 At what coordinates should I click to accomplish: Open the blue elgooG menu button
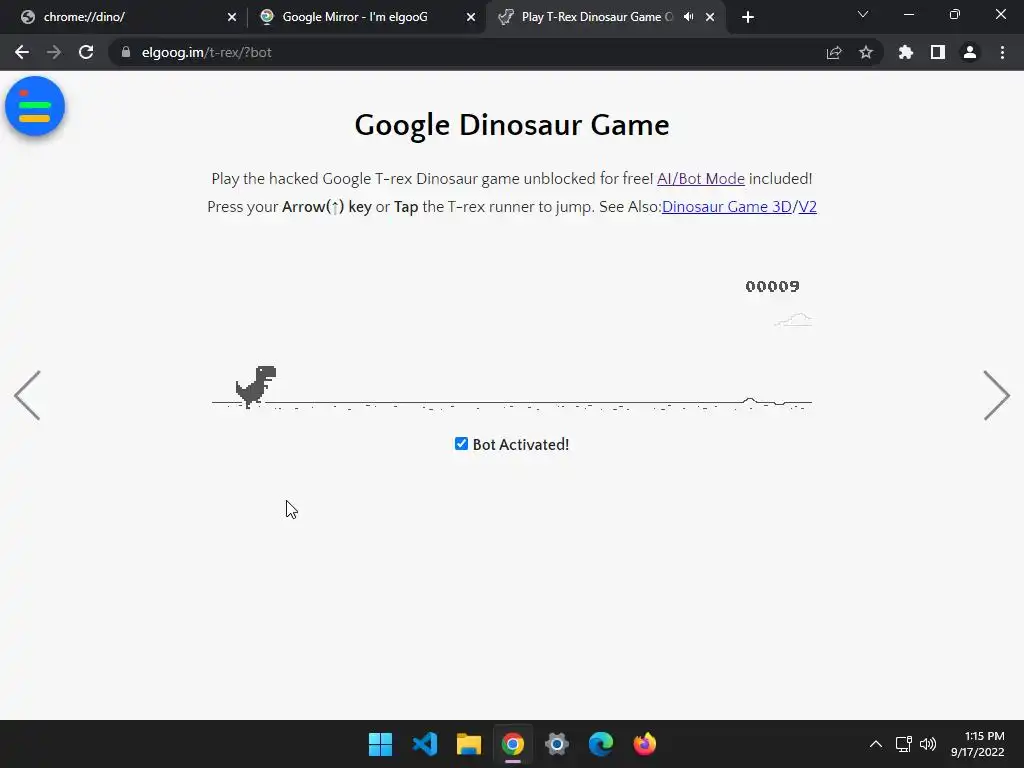click(35, 106)
